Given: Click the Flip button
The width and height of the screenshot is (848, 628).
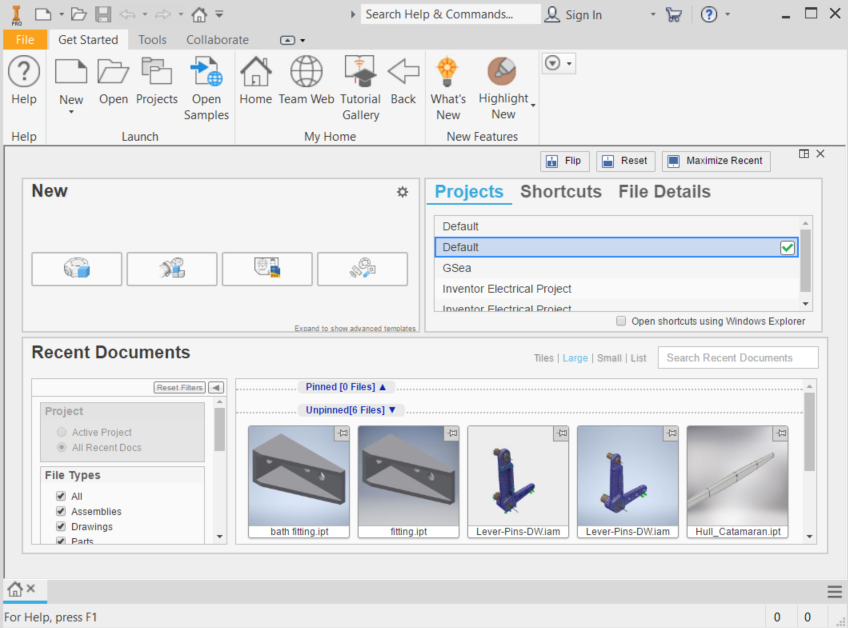Looking at the screenshot, I should 565,161.
